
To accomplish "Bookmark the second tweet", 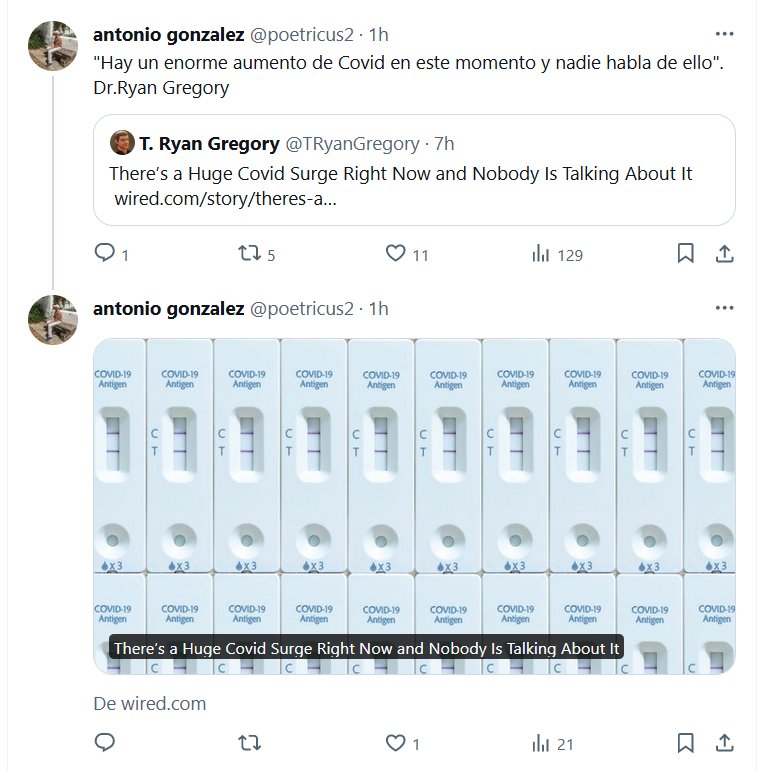I will (685, 742).
